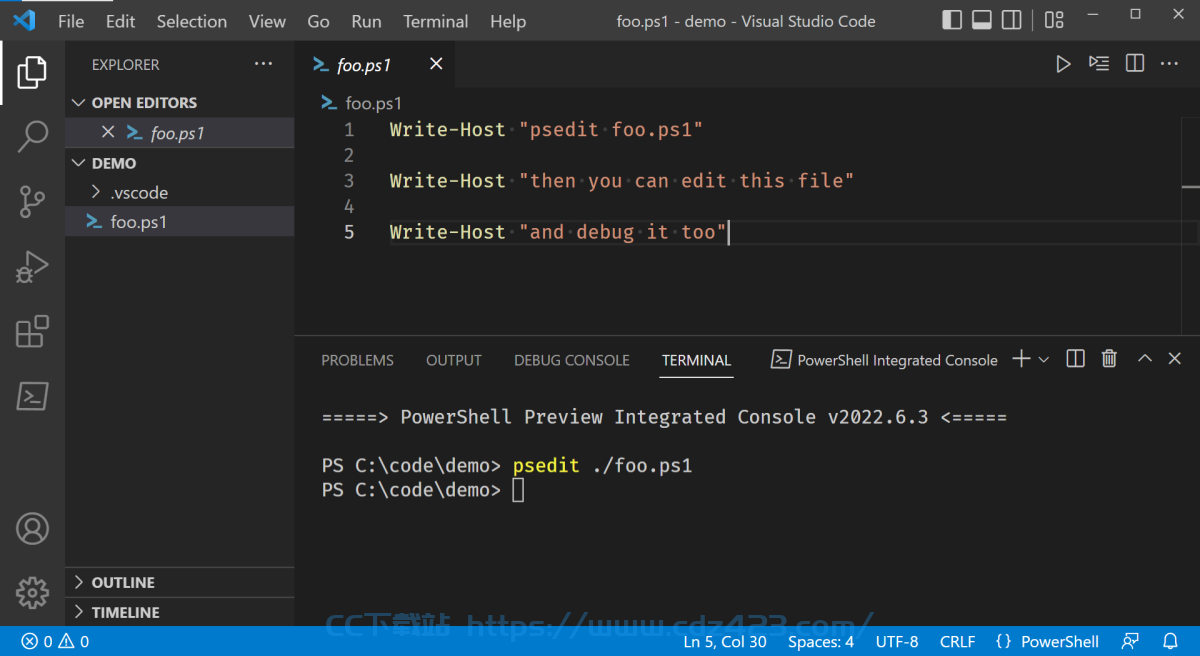Open the Edit menu
Screen dimensions: 1200x656
[x=120, y=21]
